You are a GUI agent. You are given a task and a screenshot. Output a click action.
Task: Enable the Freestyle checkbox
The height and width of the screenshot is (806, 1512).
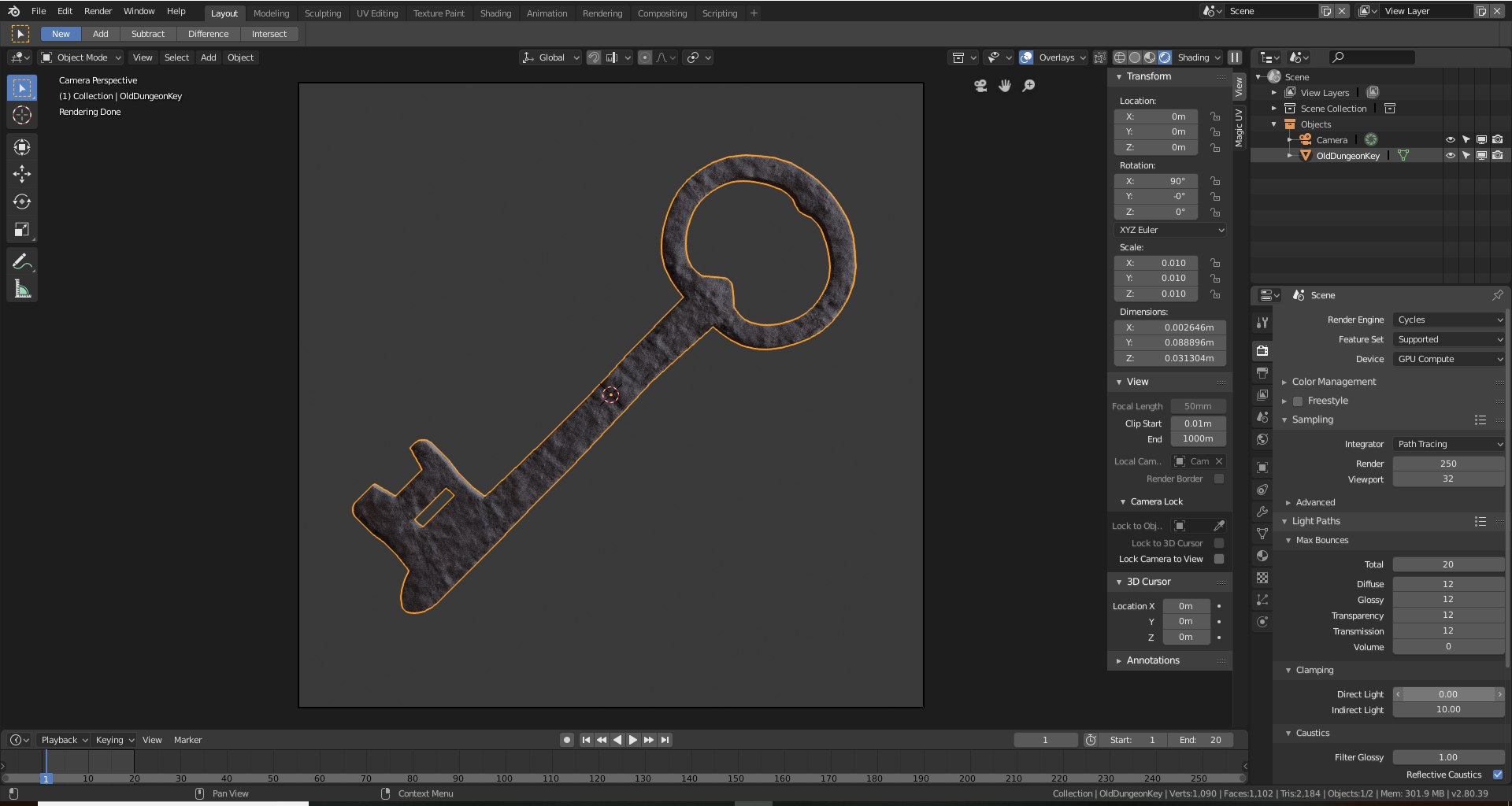(1298, 401)
